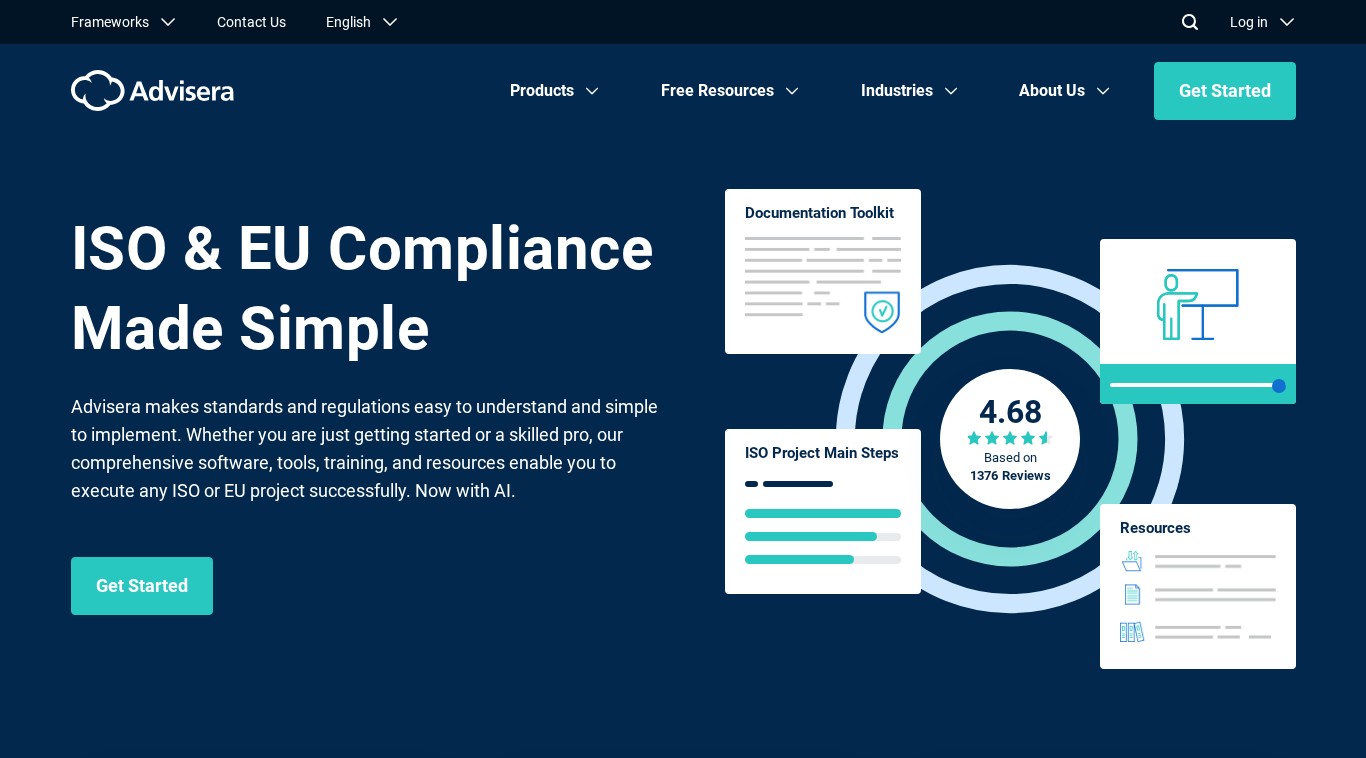This screenshot has width=1366, height=758.
Task: Click the Get Started hero button
Action: (142, 586)
